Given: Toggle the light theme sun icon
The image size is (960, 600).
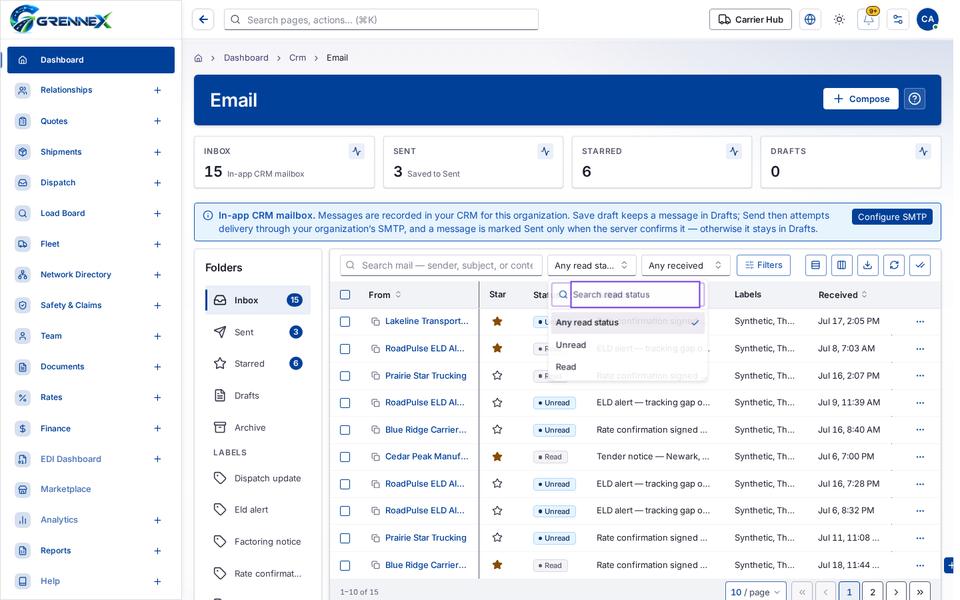Looking at the screenshot, I should point(839,20).
